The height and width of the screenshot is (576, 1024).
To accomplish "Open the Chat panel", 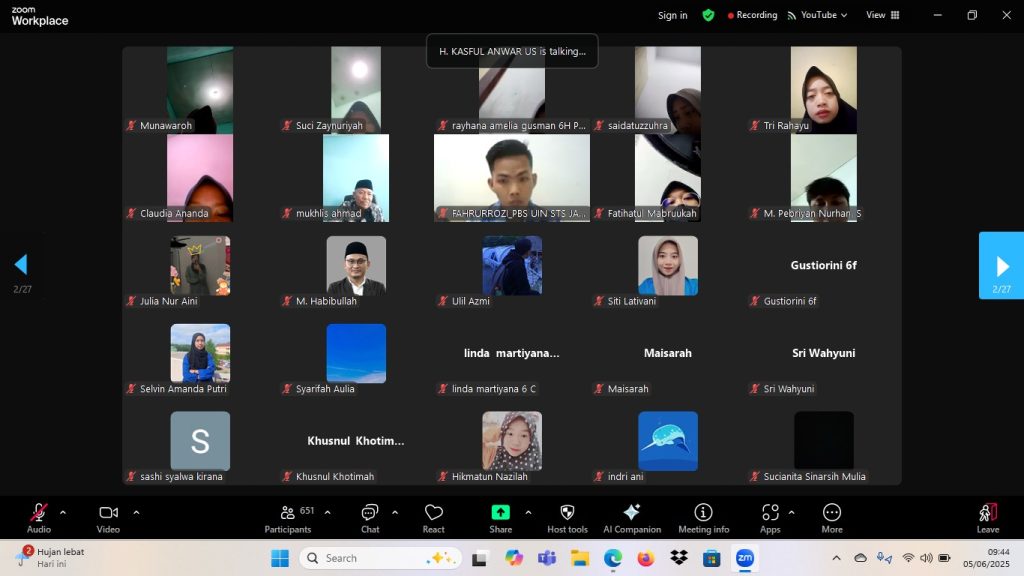I will [x=370, y=517].
